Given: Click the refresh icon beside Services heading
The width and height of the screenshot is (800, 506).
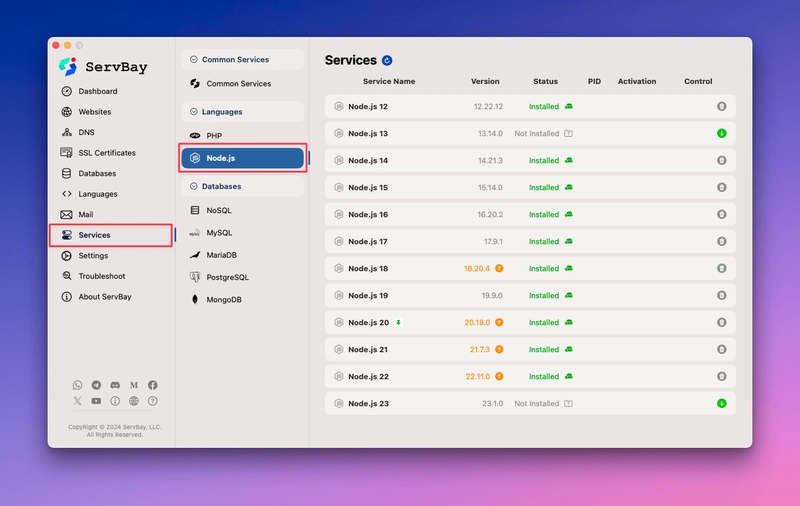Looking at the screenshot, I should pos(387,61).
